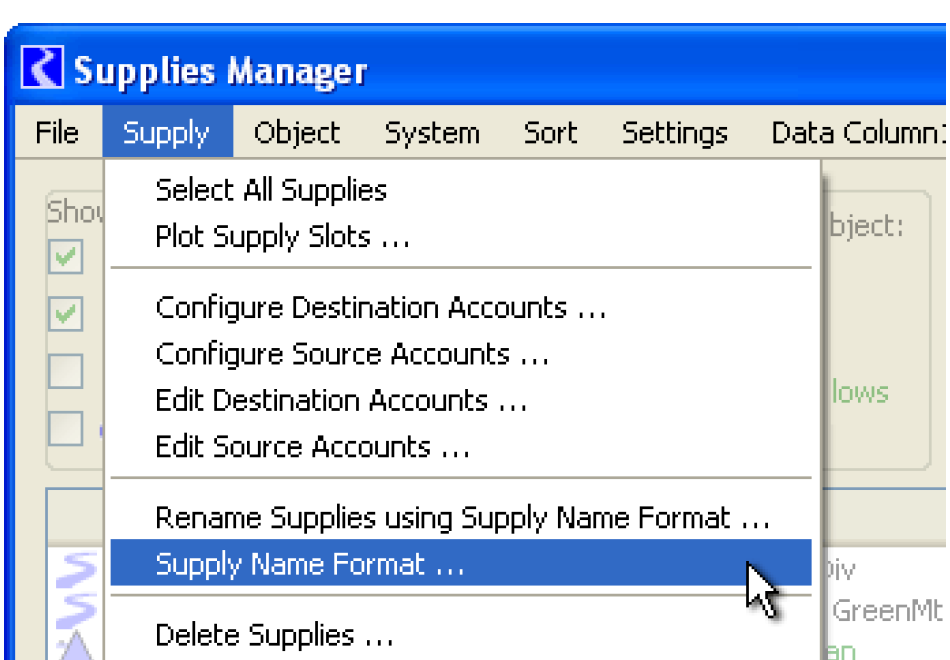Choose Edit Source Accounts
The image size is (950, 660).
tap(312, 447)
